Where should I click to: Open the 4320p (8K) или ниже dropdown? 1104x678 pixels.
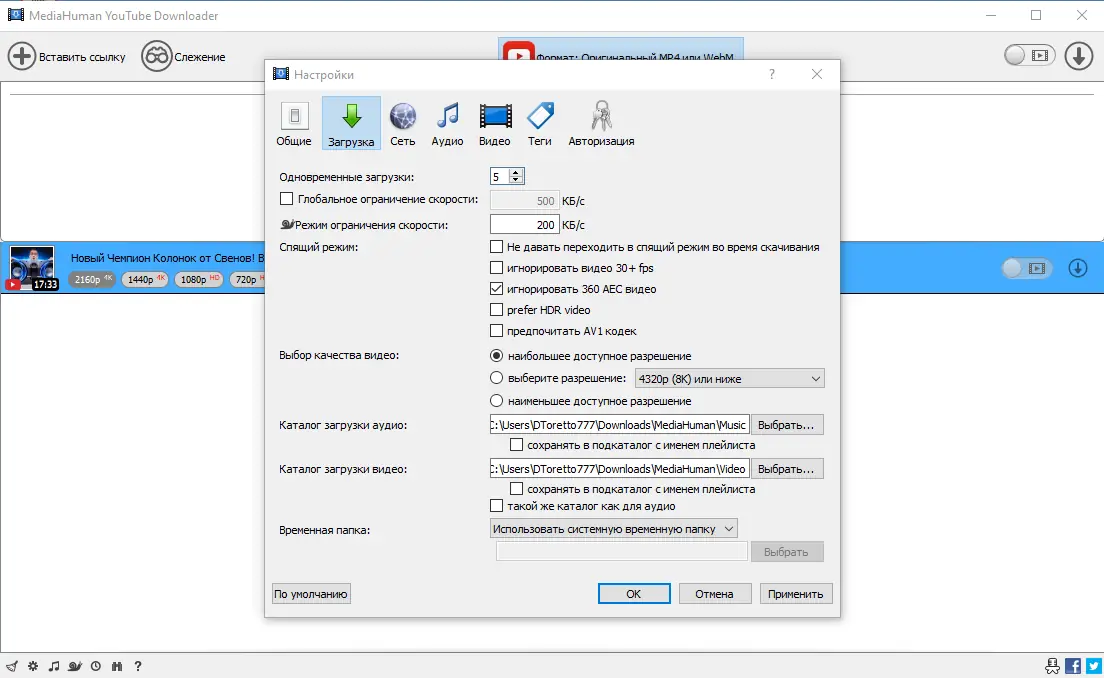tap(729, 378)
